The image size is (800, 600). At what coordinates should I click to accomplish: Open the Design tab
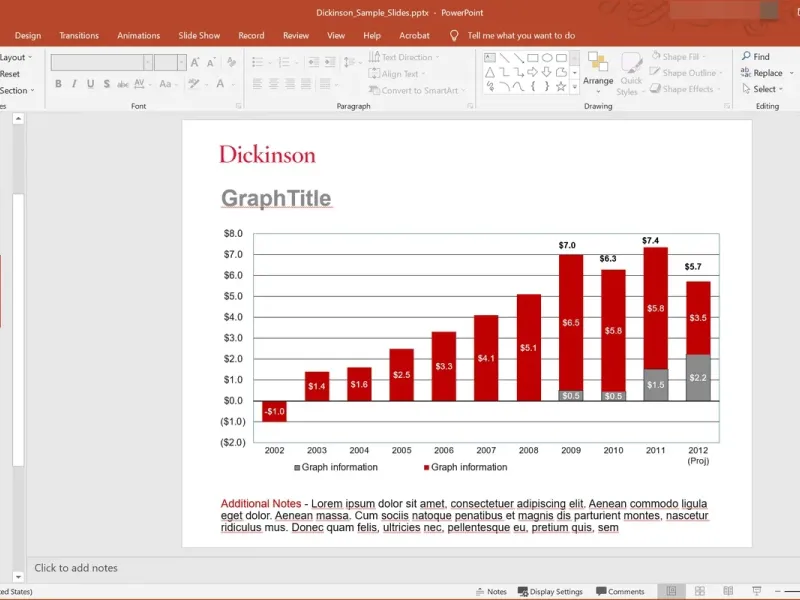click(x=28, y=36)
